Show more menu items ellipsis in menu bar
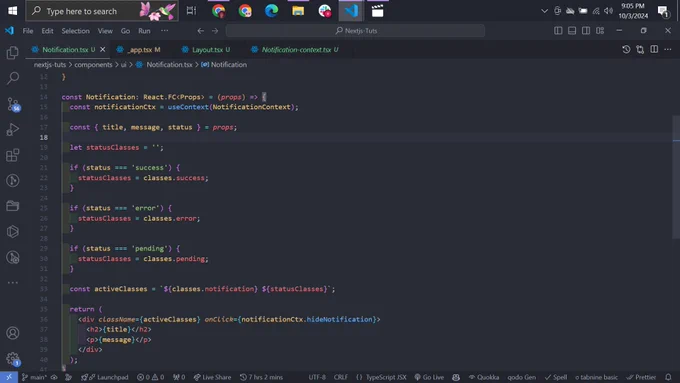This screenshot has height=383, width=680. tap(164, 31)
